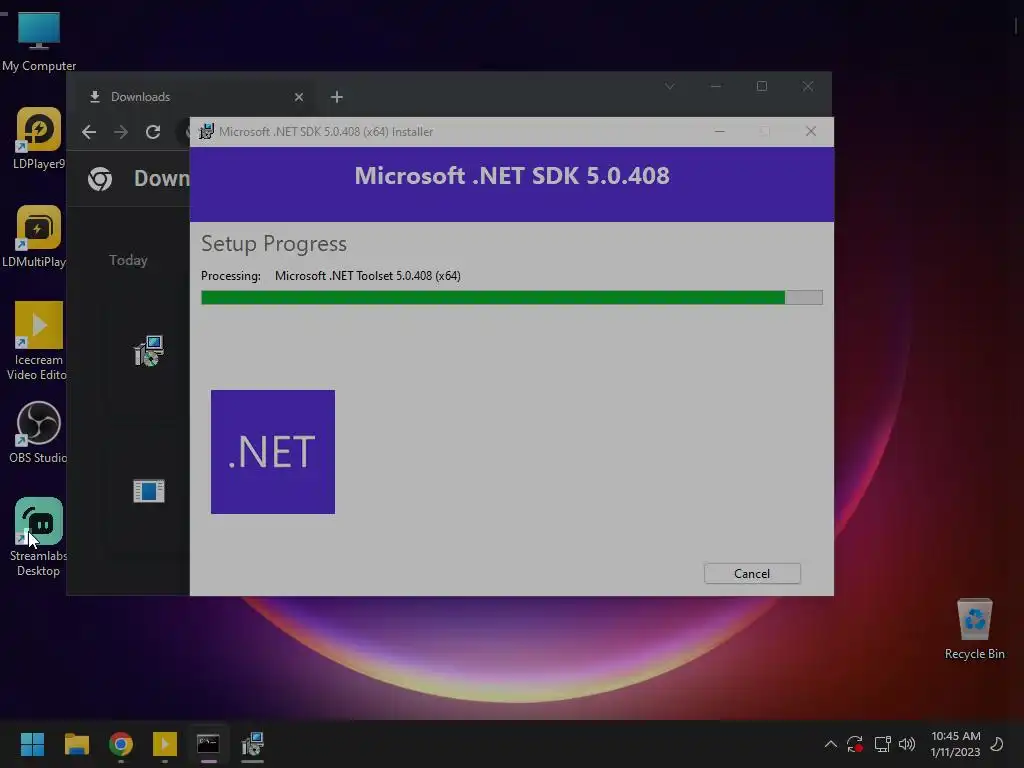Close the Chrome window
The image size is (1024, 768).
pyautogui.click(x=808, y=86)
